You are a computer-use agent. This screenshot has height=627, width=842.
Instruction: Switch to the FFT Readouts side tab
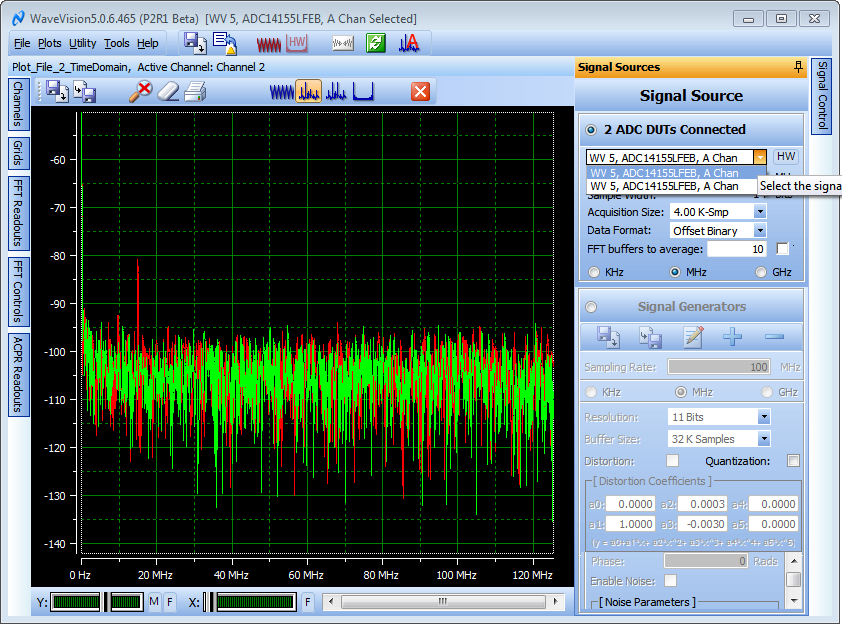(18, 213)
